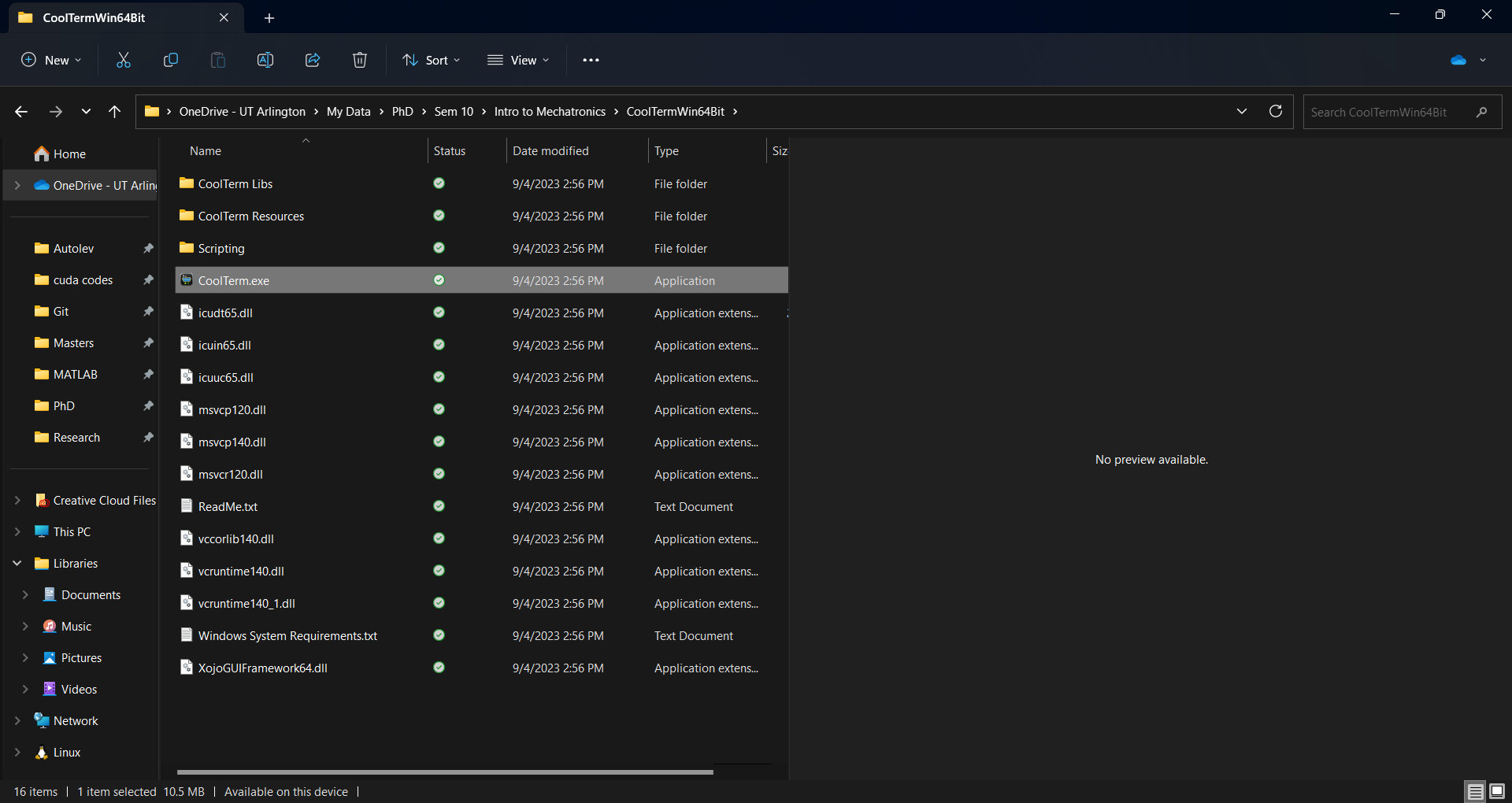1512x803 pixels.
Task: Click the Rename icon in toolbar
Action: 265,60
